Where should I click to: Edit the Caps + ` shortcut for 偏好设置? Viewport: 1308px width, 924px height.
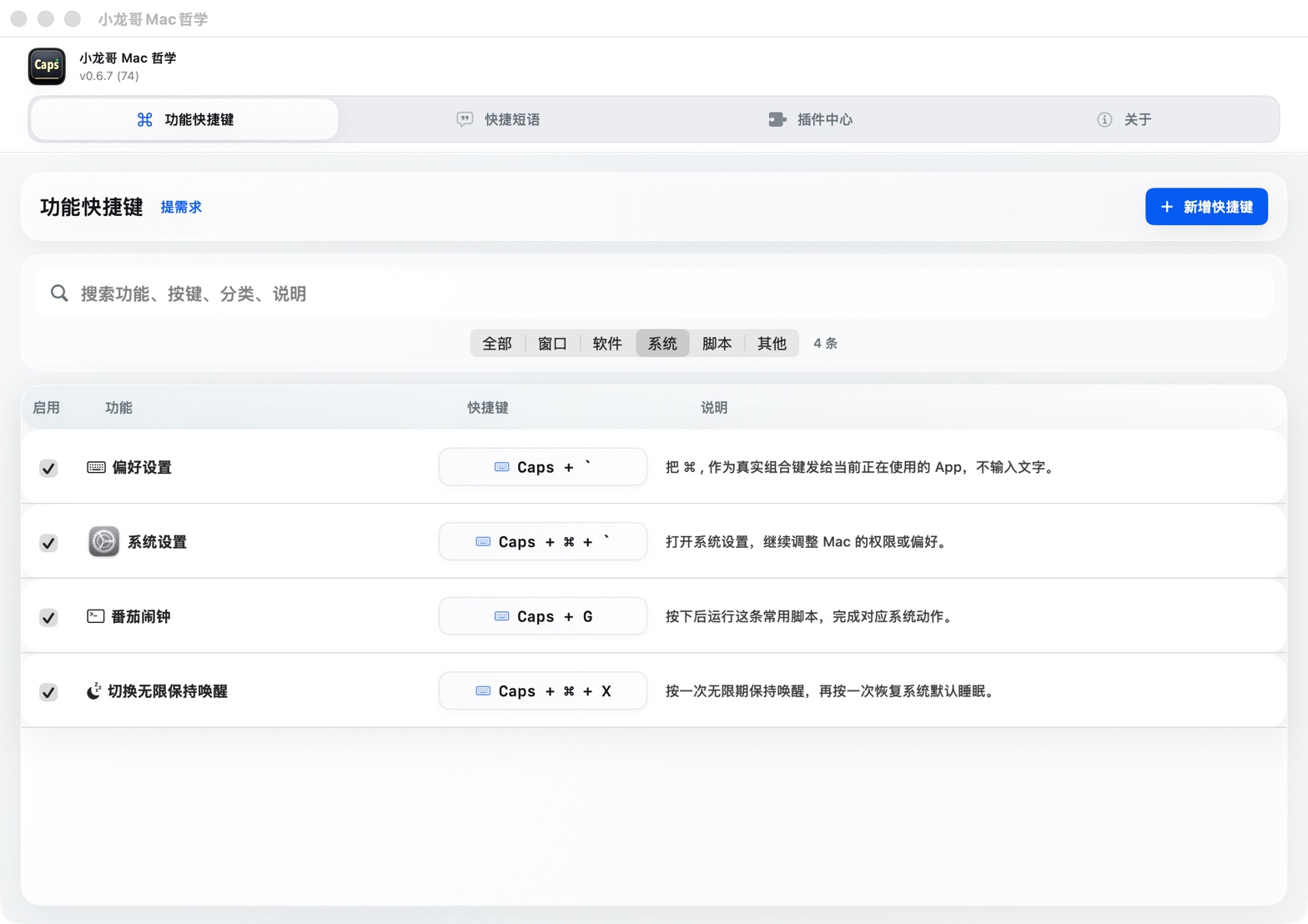click(543, 467)
